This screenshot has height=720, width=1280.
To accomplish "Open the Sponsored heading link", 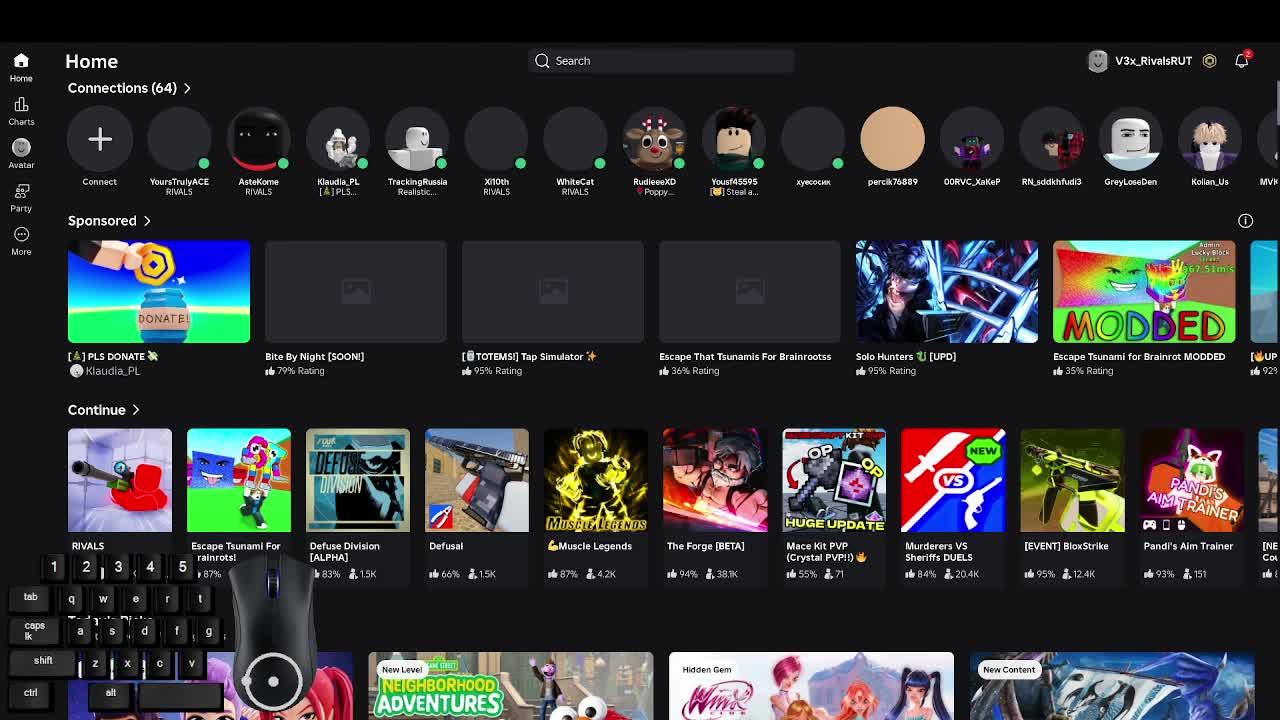I will [x=102, y=221].
